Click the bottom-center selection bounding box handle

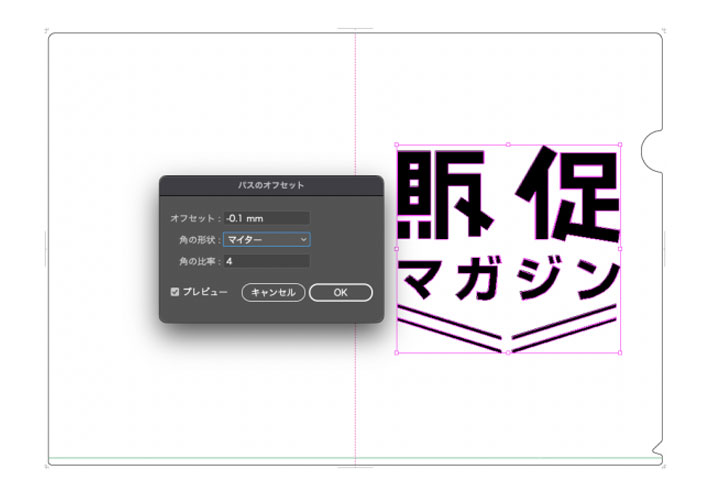coord(509,352)
